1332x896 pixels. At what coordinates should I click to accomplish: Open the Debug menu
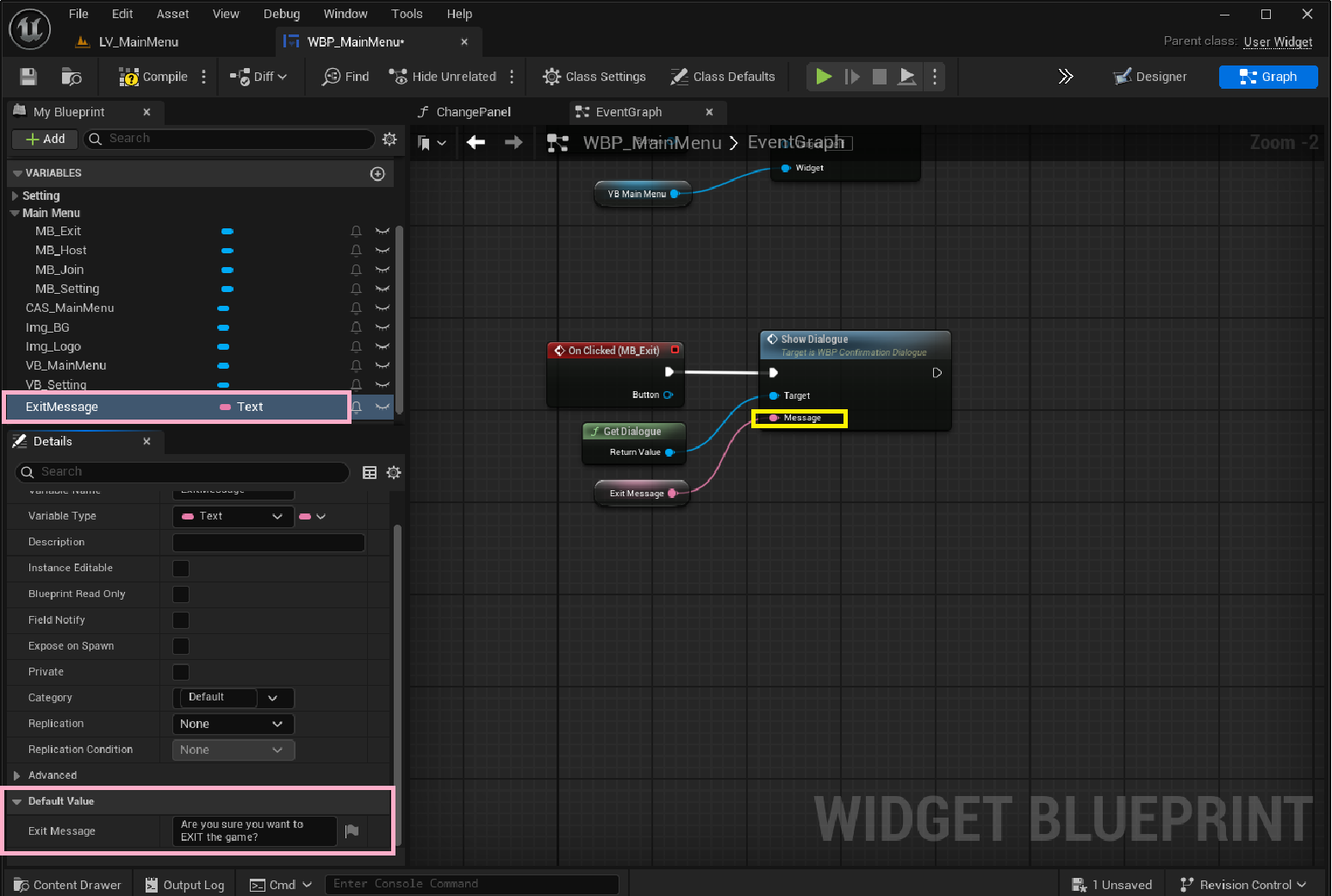click(282, 14)
